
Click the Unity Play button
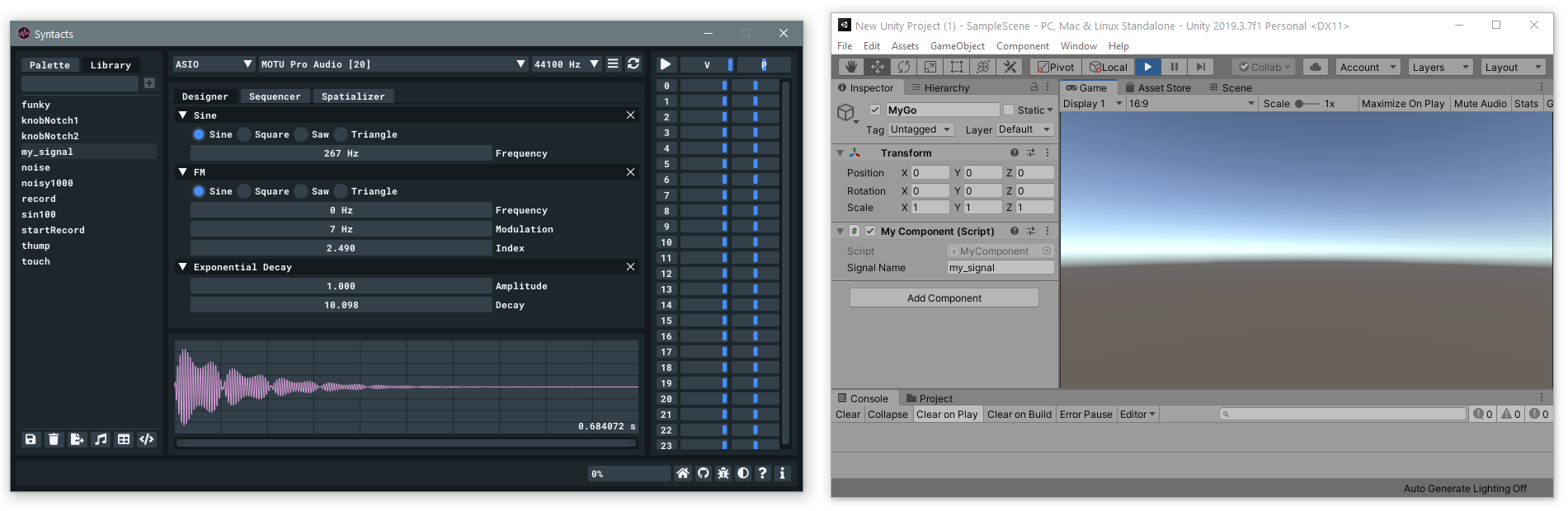tap(1148, 67)
